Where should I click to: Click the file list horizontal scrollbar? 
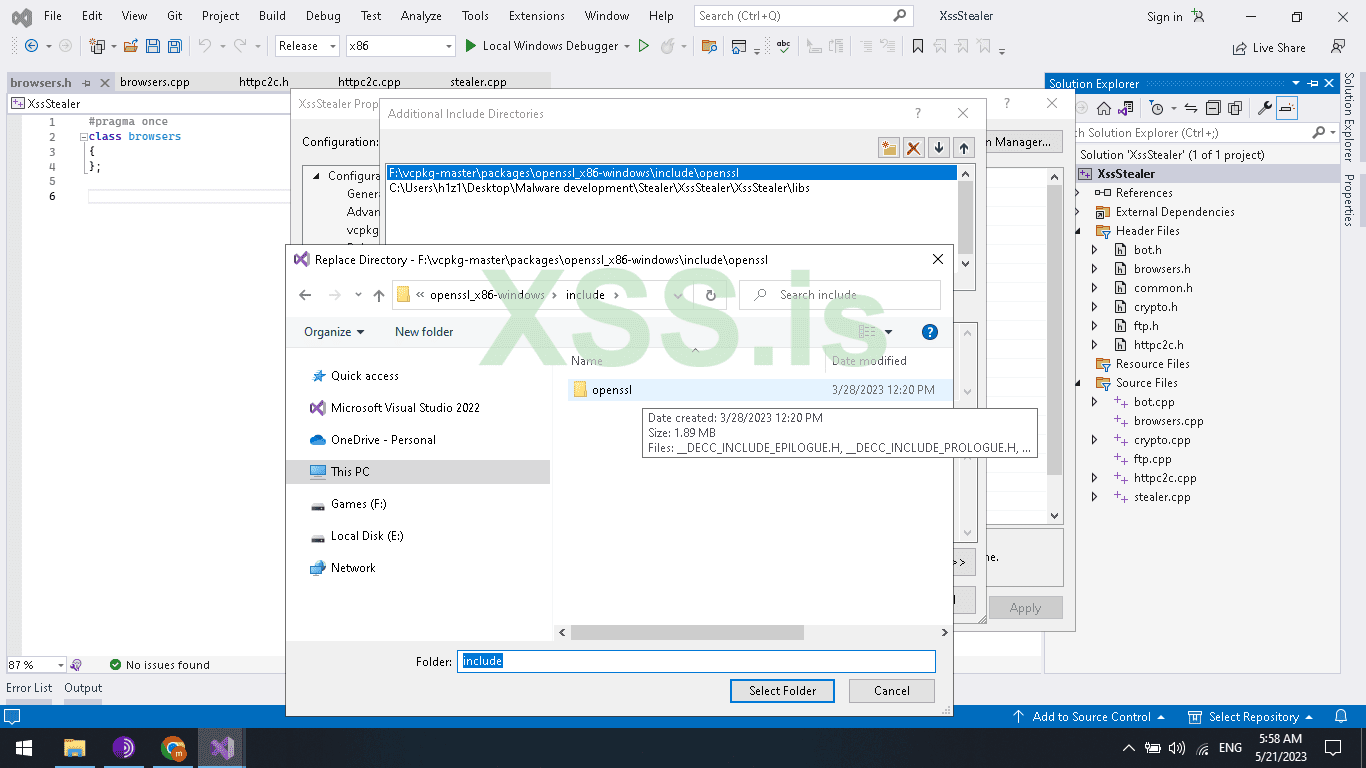pyautogui.click(x=687, y=632)
